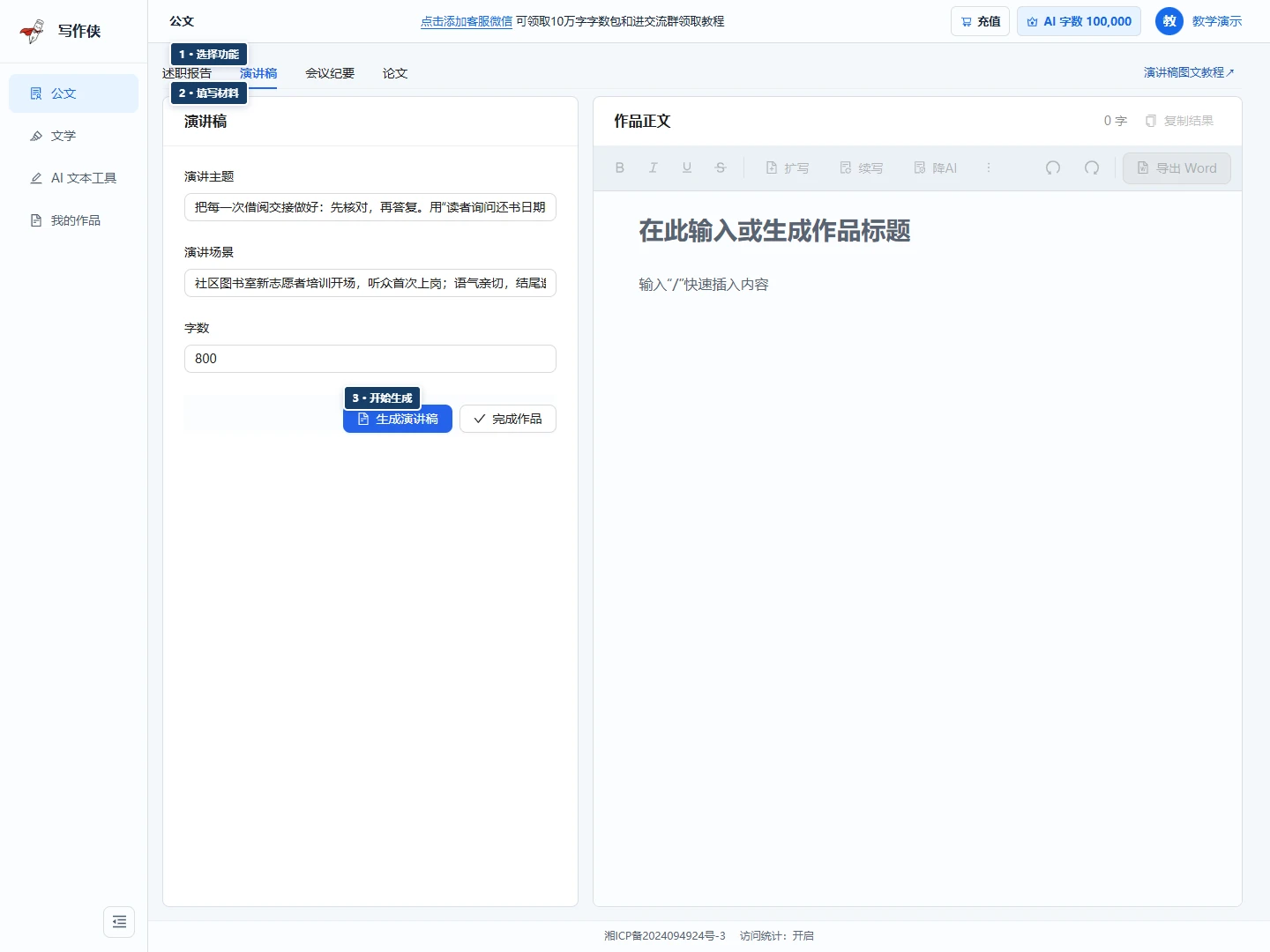This screenshot has width=1270, height=952.
Task: Switch to the 述职报告 tab
Action: [x=187, y=73]
